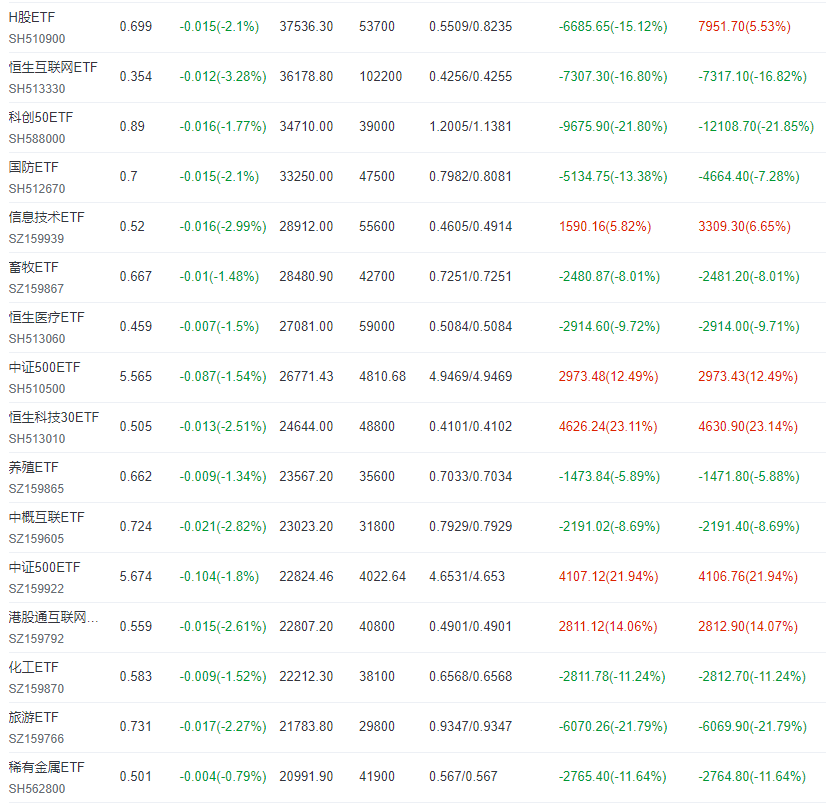The image size is (826, 804).
Task: Click stock code SZ159792
Action: pyautogui.click(x=36, y=640)
